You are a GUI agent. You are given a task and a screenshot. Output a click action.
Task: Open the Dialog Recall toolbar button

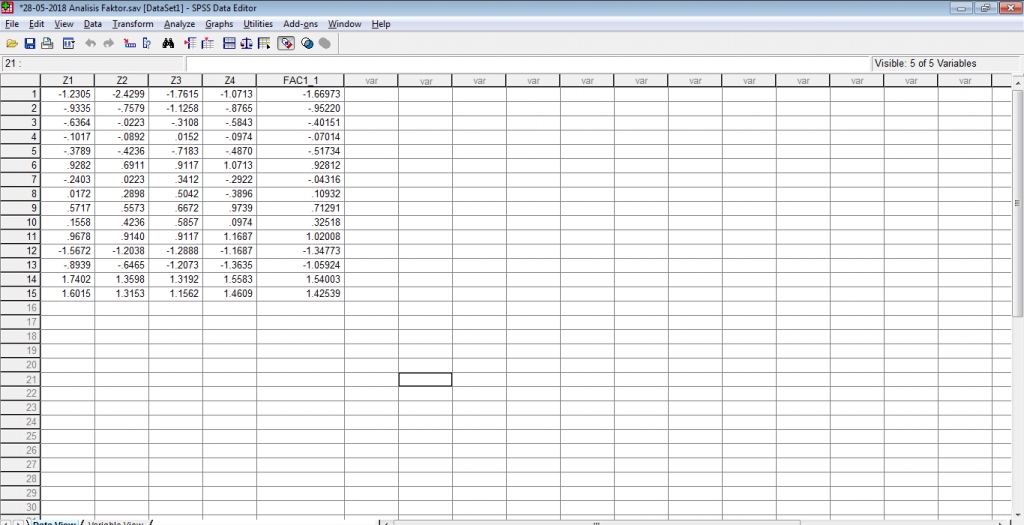tap(68, 43)
